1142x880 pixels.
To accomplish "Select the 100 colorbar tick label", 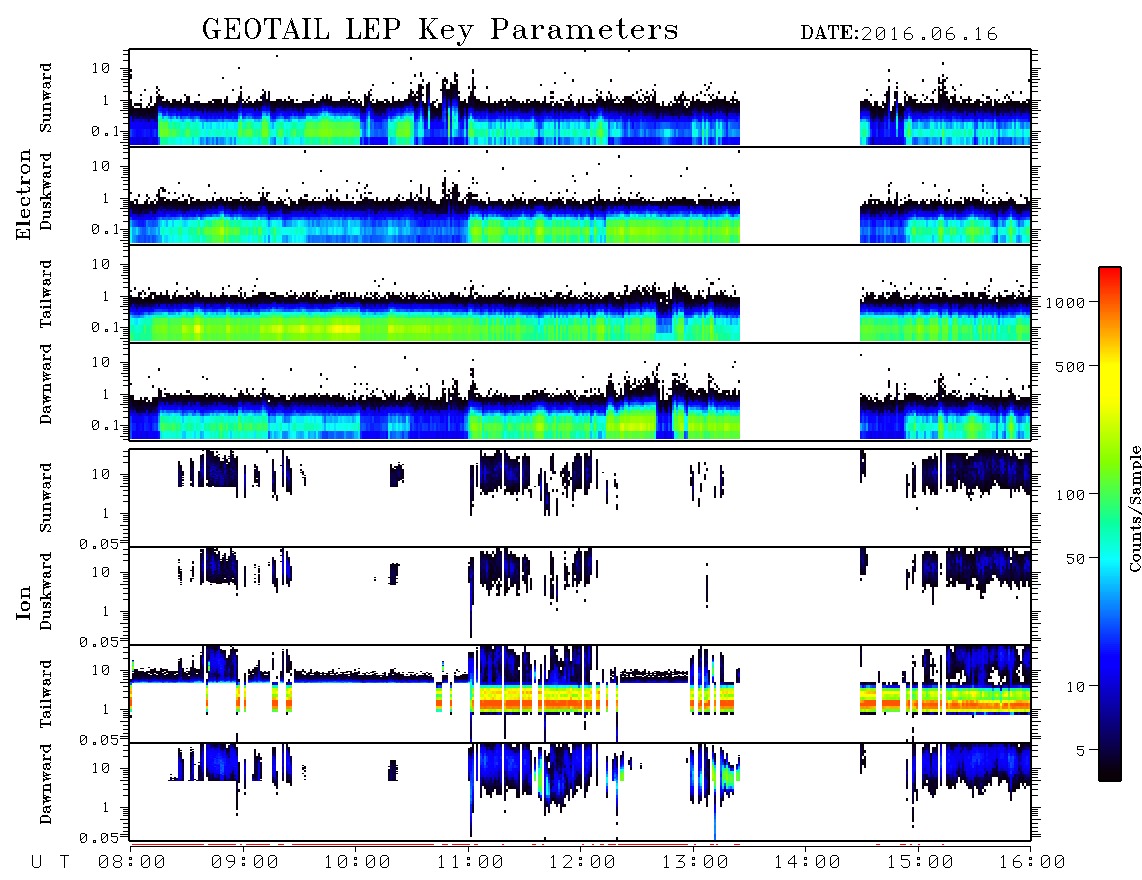I will coord(1070,495).
